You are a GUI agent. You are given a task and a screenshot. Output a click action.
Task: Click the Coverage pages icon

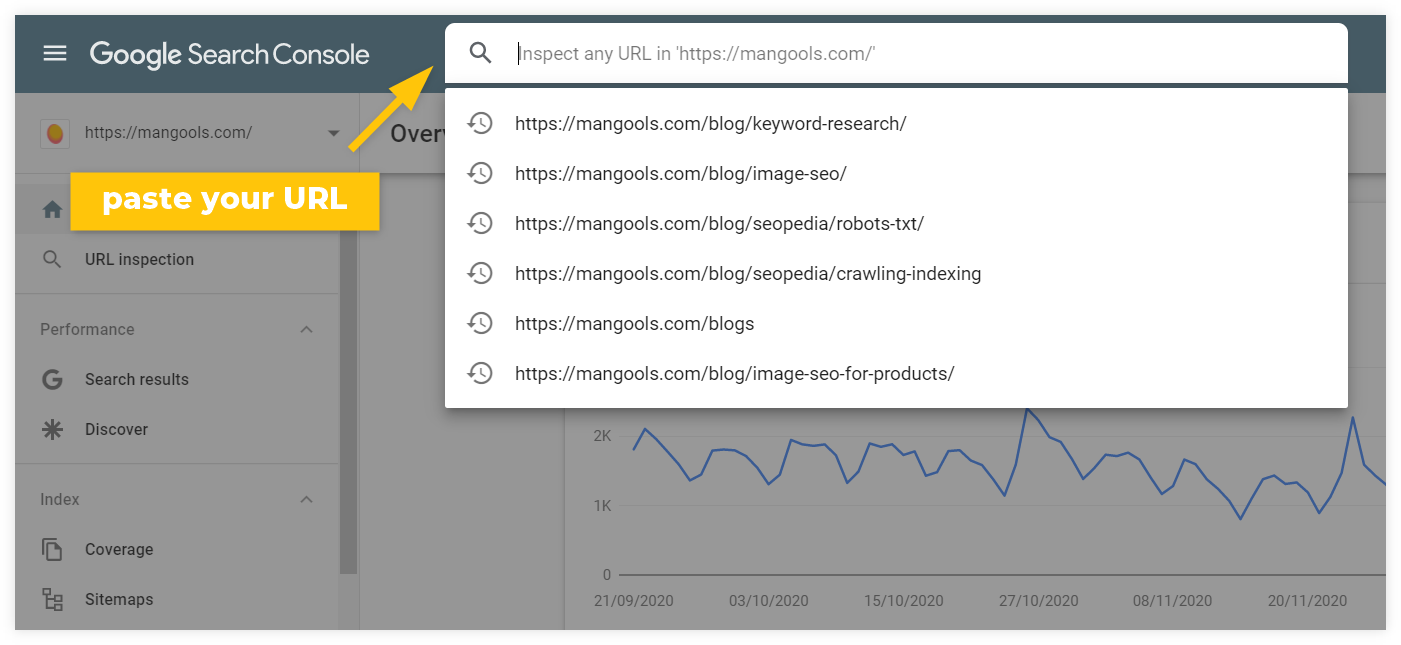tap(53, 549)
